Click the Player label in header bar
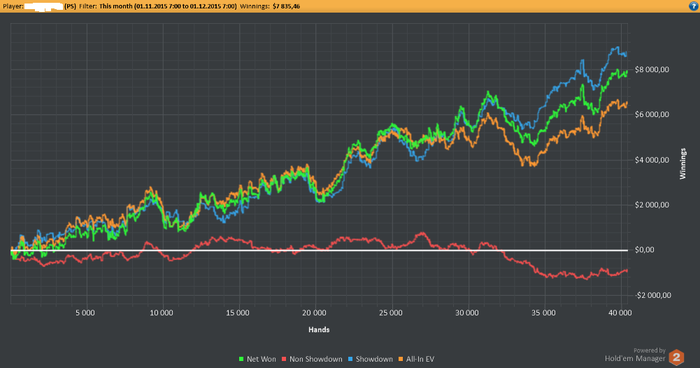This screenshot has width=700, height=368. click(13, 7)
